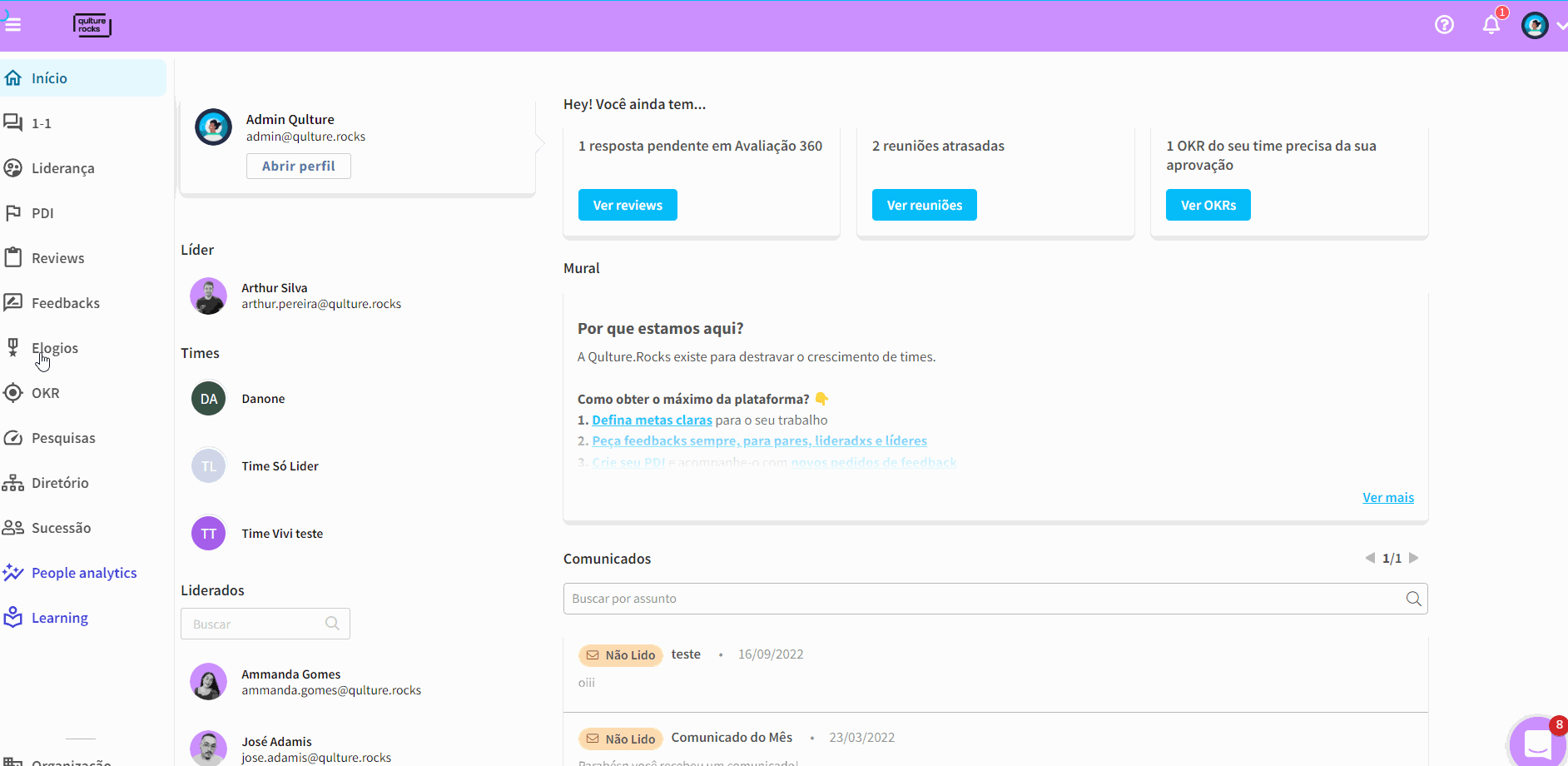Click the OKR target icon in sidebar

(x=13, y=393)
